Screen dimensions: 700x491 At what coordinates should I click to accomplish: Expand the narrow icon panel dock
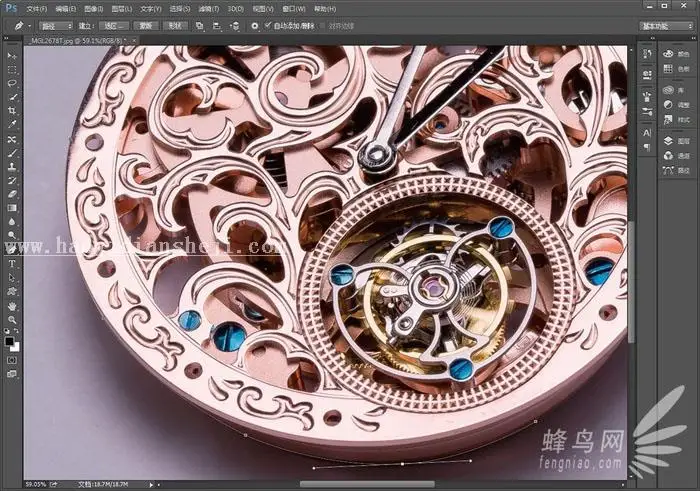point(653,39)
